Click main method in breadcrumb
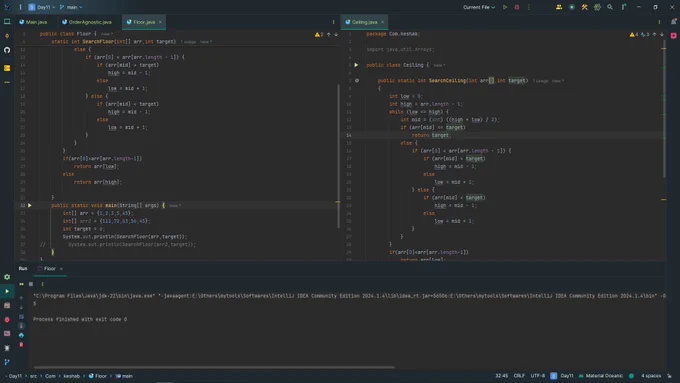The image size is (680, 383). pos(124,376)
